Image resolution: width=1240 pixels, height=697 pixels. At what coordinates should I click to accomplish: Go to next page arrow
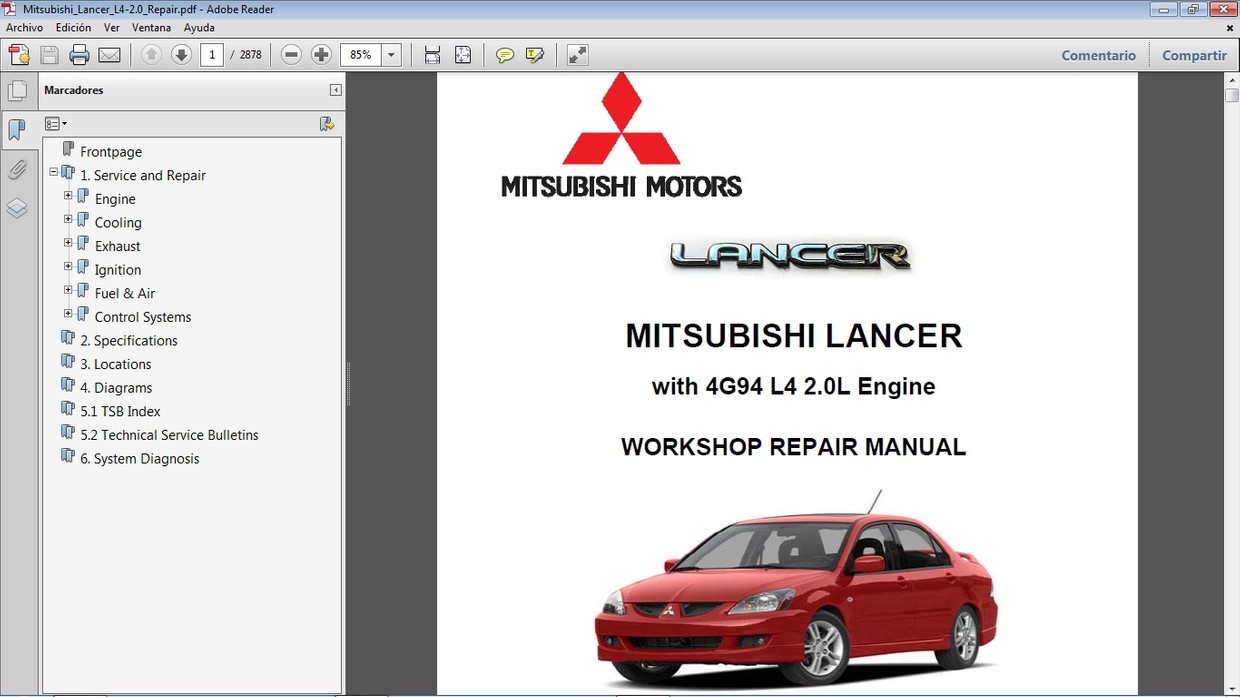coord(181,55)
